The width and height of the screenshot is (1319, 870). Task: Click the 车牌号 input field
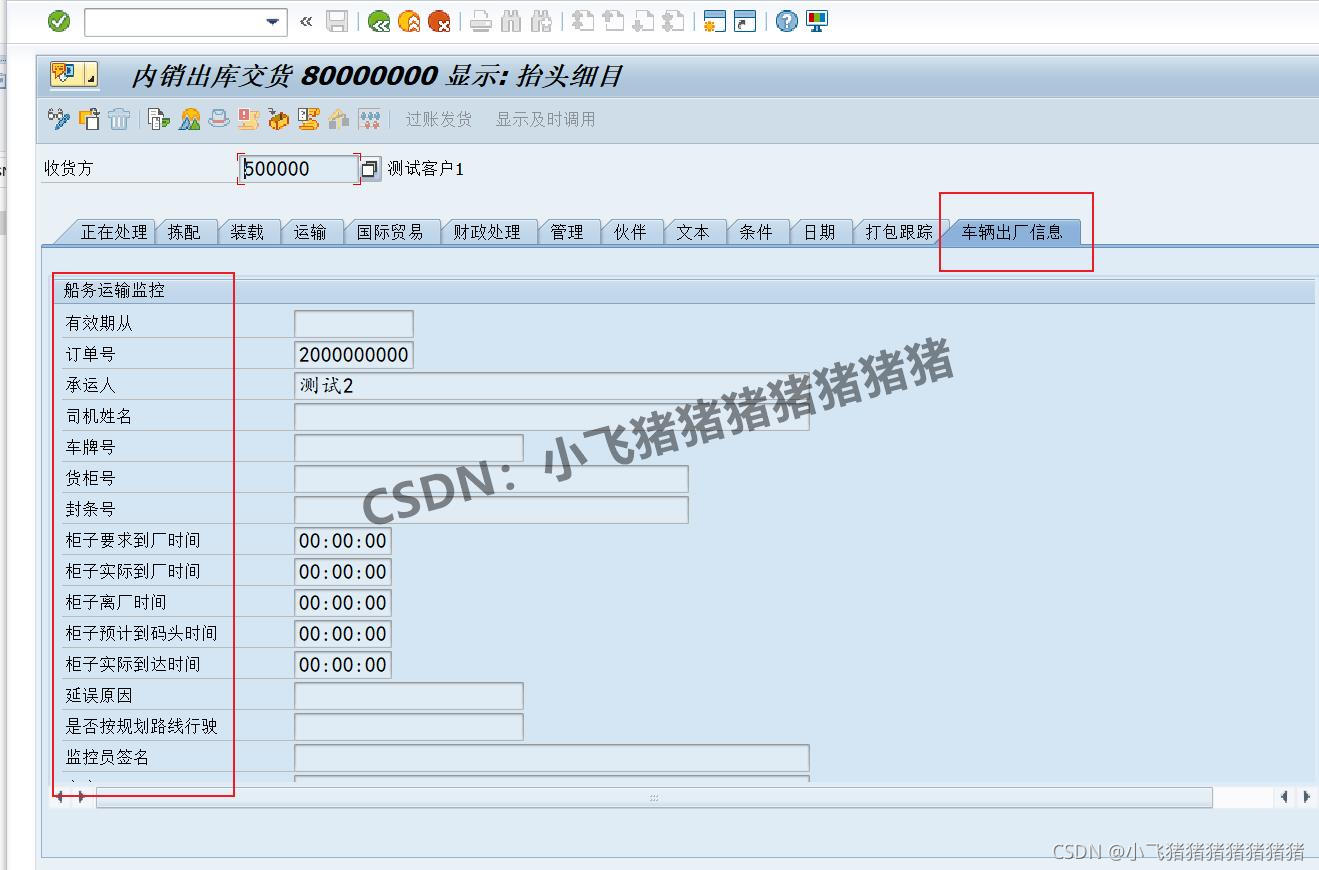pyautogui.click(x=408, y=448)
